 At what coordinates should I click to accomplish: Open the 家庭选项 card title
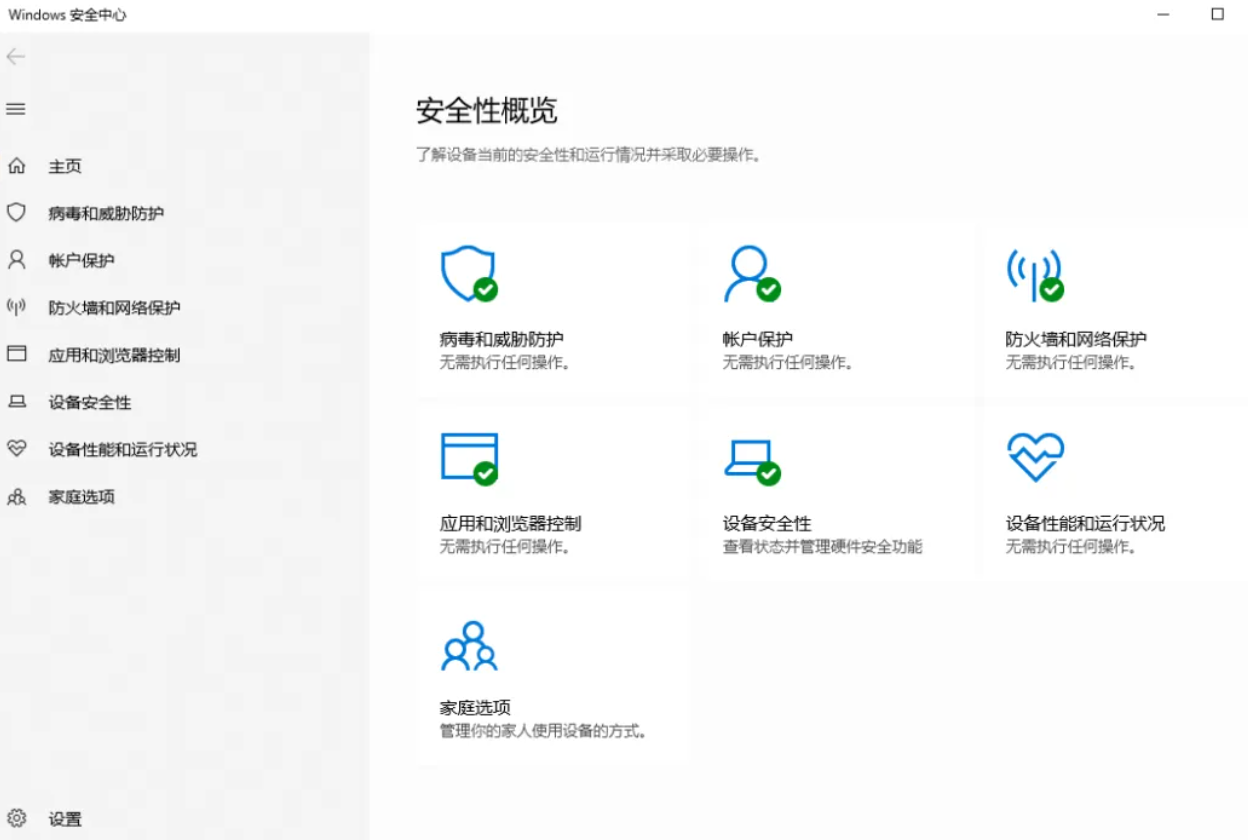(475, 707)
